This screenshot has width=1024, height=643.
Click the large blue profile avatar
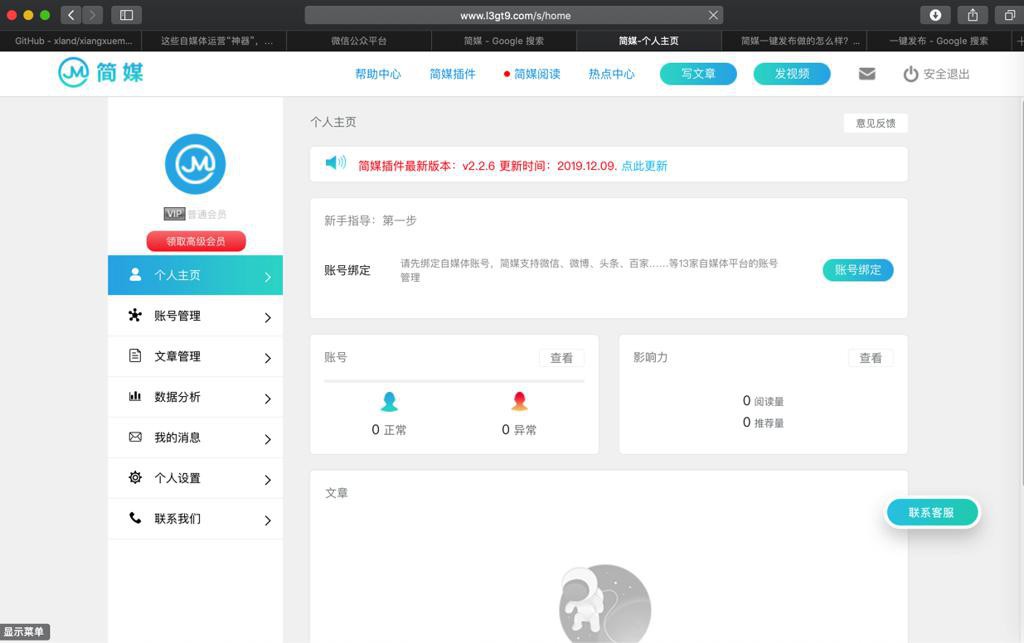(x=195, y=164)
